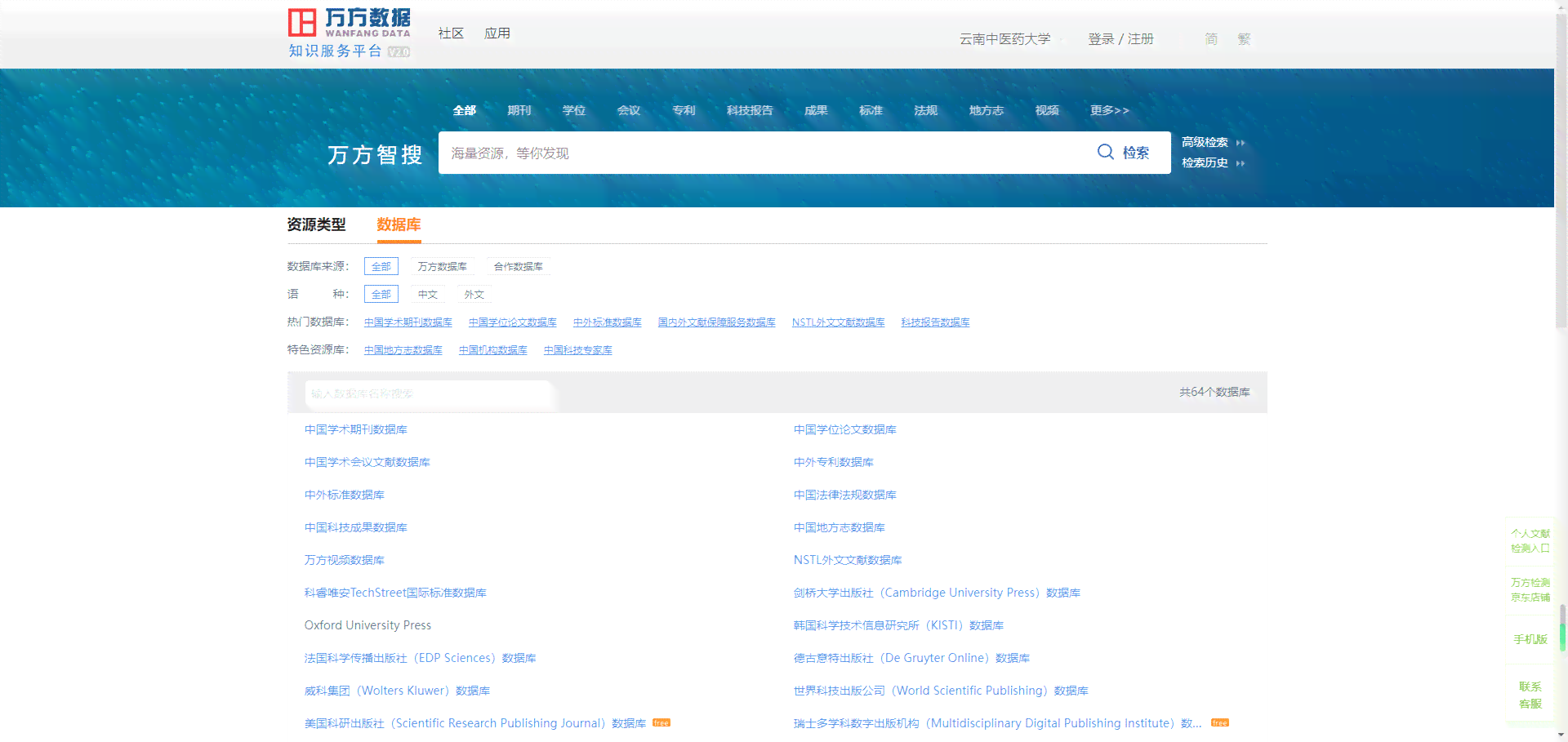This screenshot has height=742, width=1568.
Task: Filter by 合作数据库 source
Action: [x=519, y=266]
